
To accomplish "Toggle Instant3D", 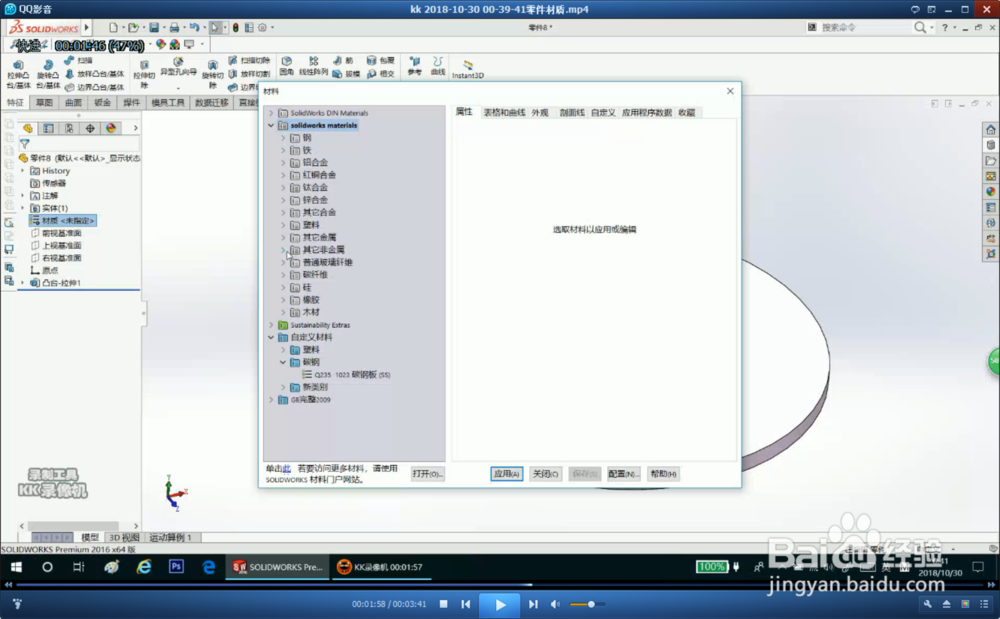I will [x=467, y=69].
